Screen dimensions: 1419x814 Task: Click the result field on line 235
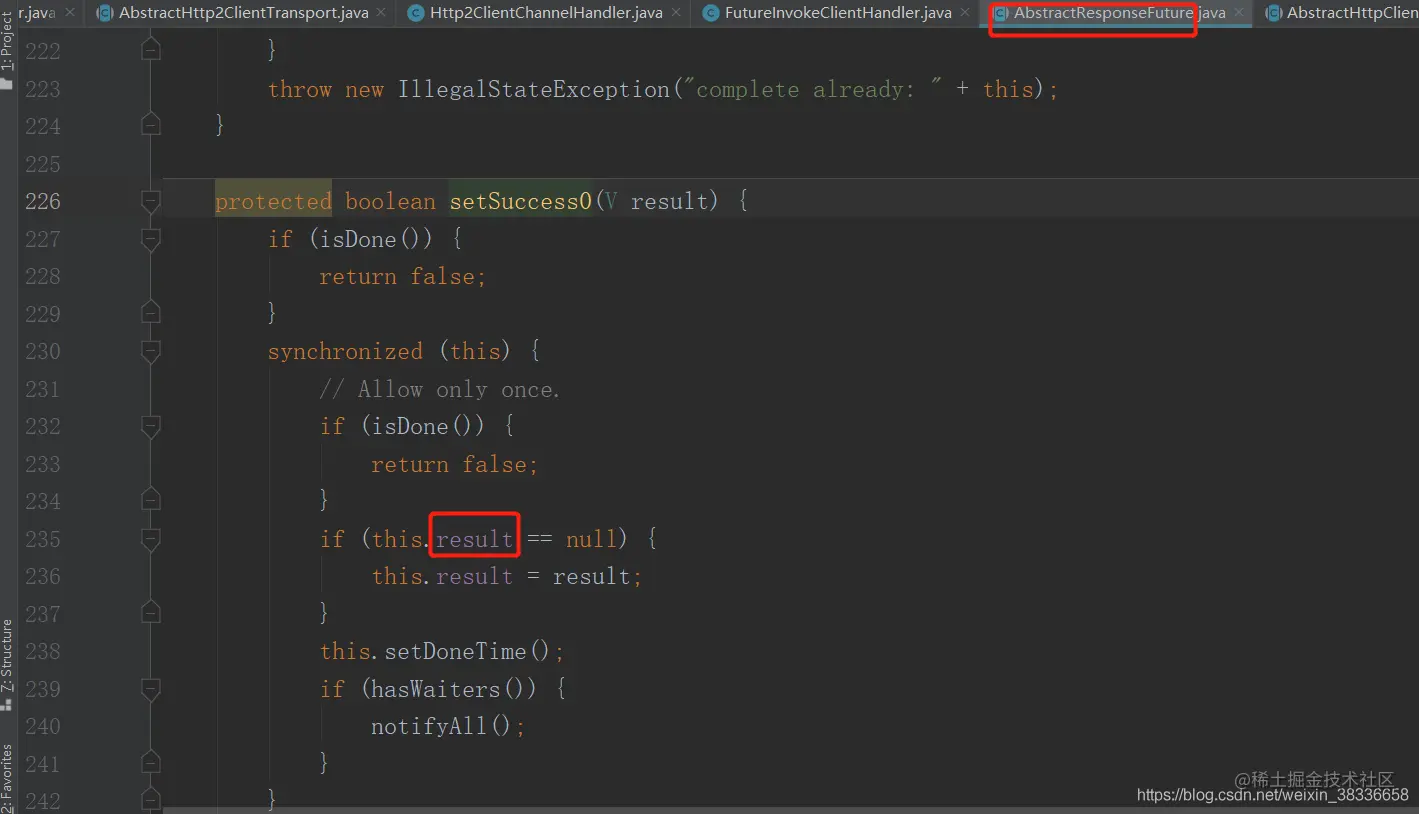coord(474,539)
